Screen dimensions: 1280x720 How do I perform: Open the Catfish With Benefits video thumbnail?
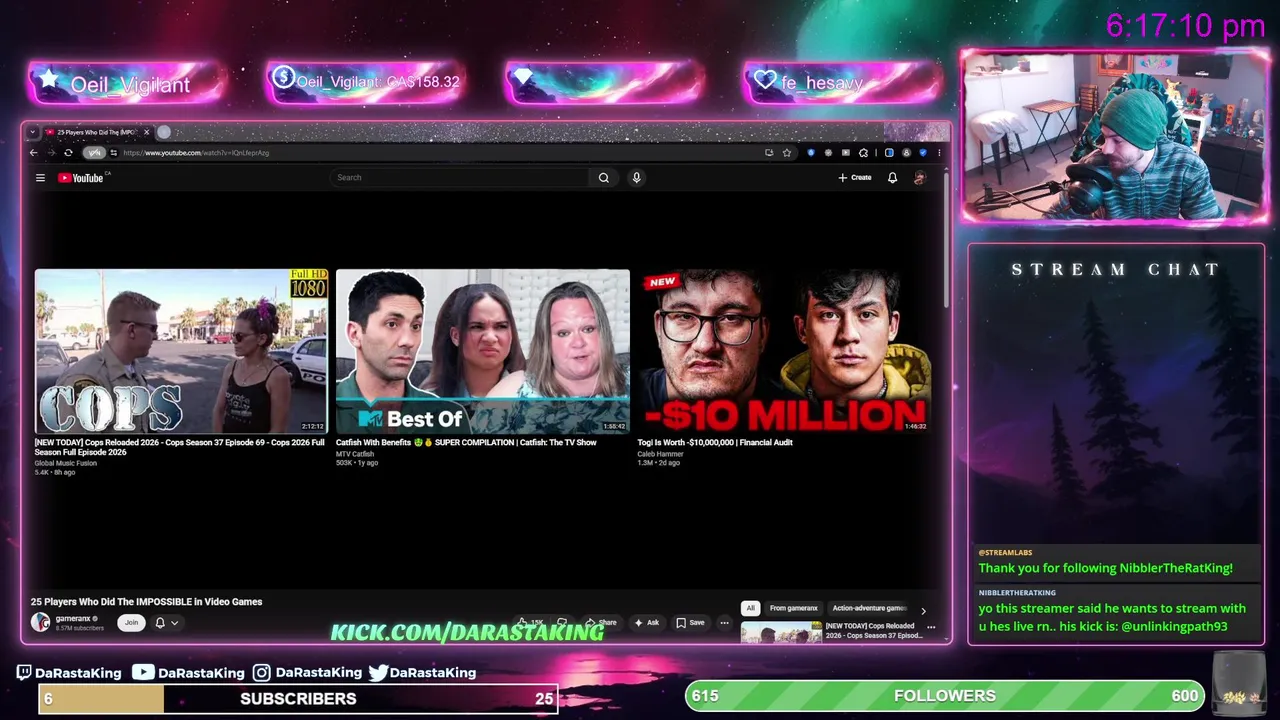point(483,351)
